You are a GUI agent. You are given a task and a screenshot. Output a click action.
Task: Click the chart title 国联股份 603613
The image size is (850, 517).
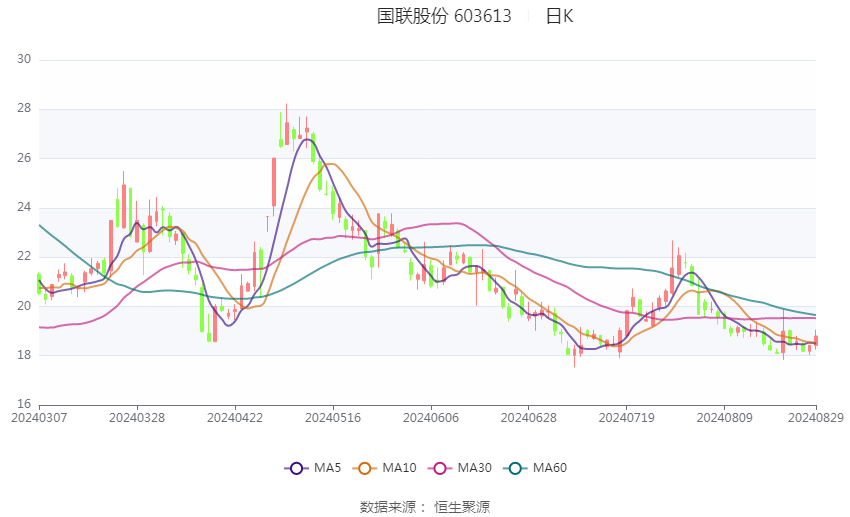click(x=444, y=16)
